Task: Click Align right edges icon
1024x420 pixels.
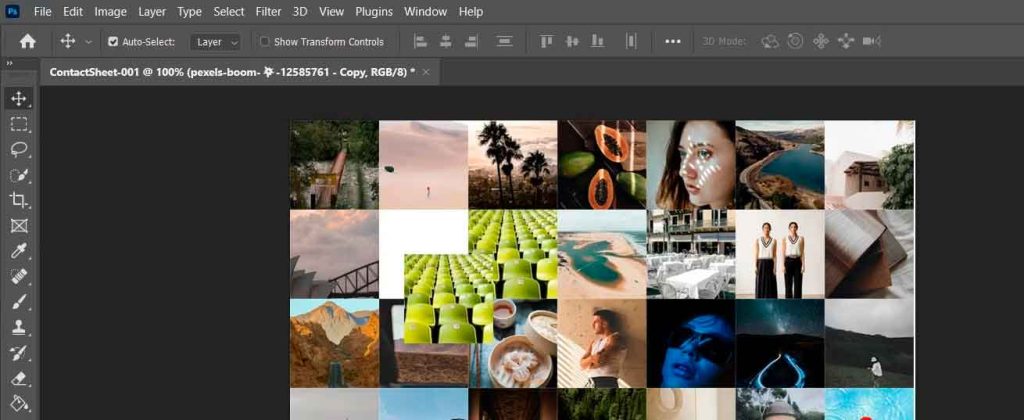Action: pyautogui.click(x=471, y=42)
